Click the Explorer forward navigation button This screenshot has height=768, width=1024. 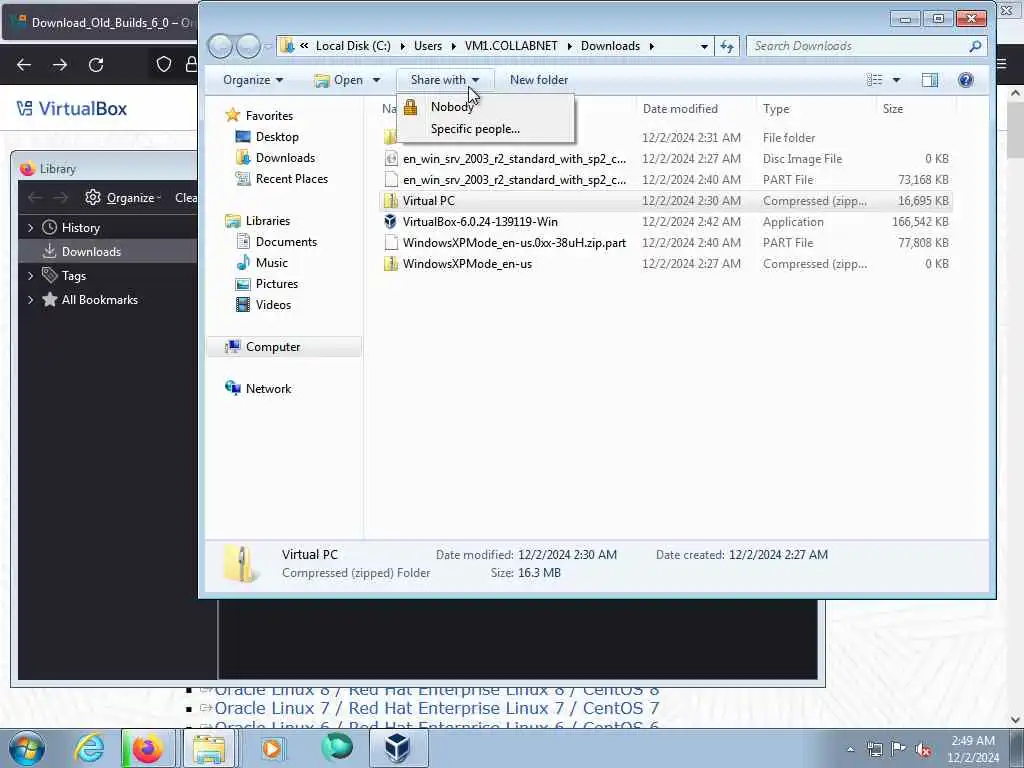point(248,46)
